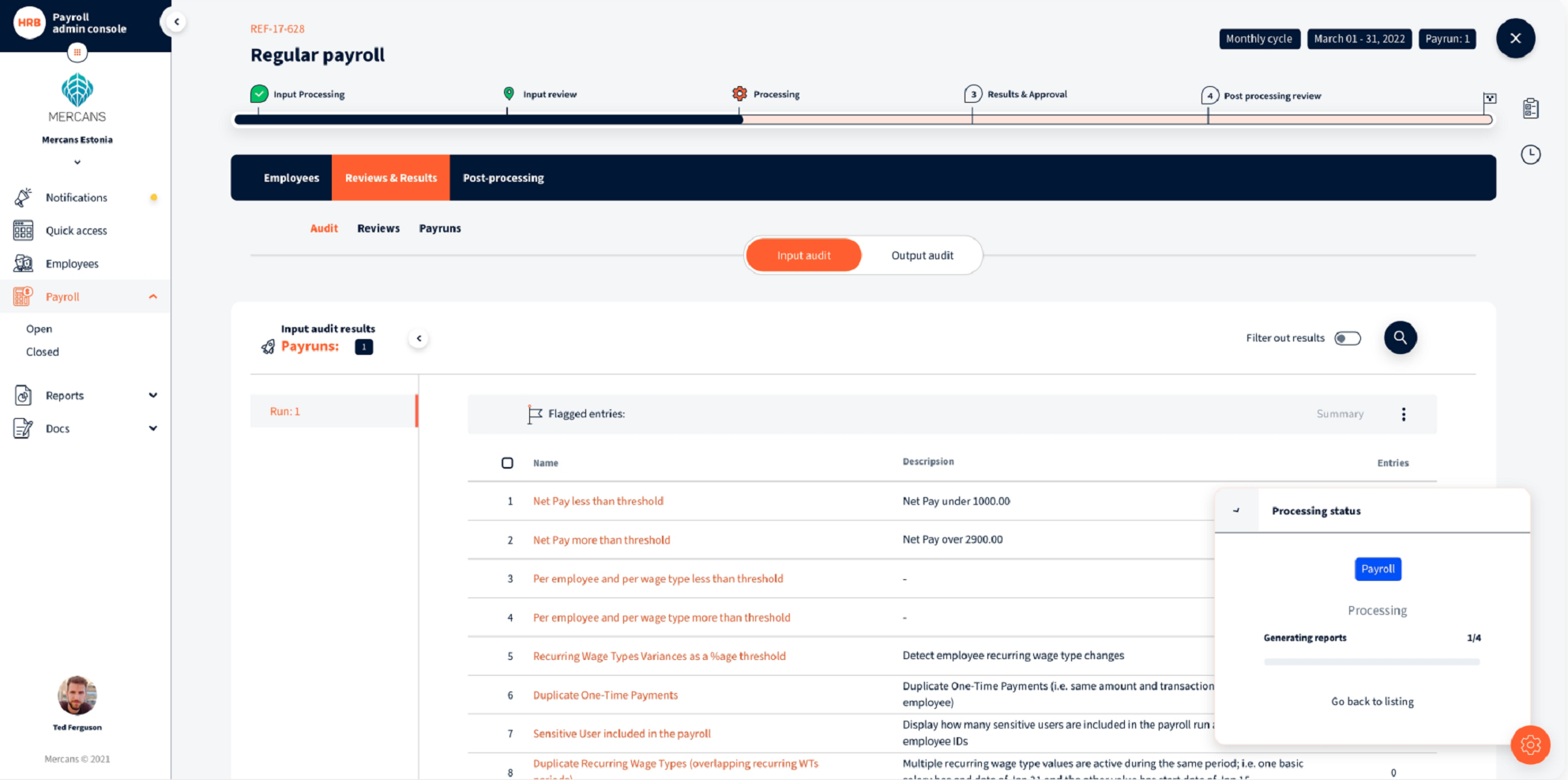
Task: Click Go back to listing
Action: coord(1372,701)
